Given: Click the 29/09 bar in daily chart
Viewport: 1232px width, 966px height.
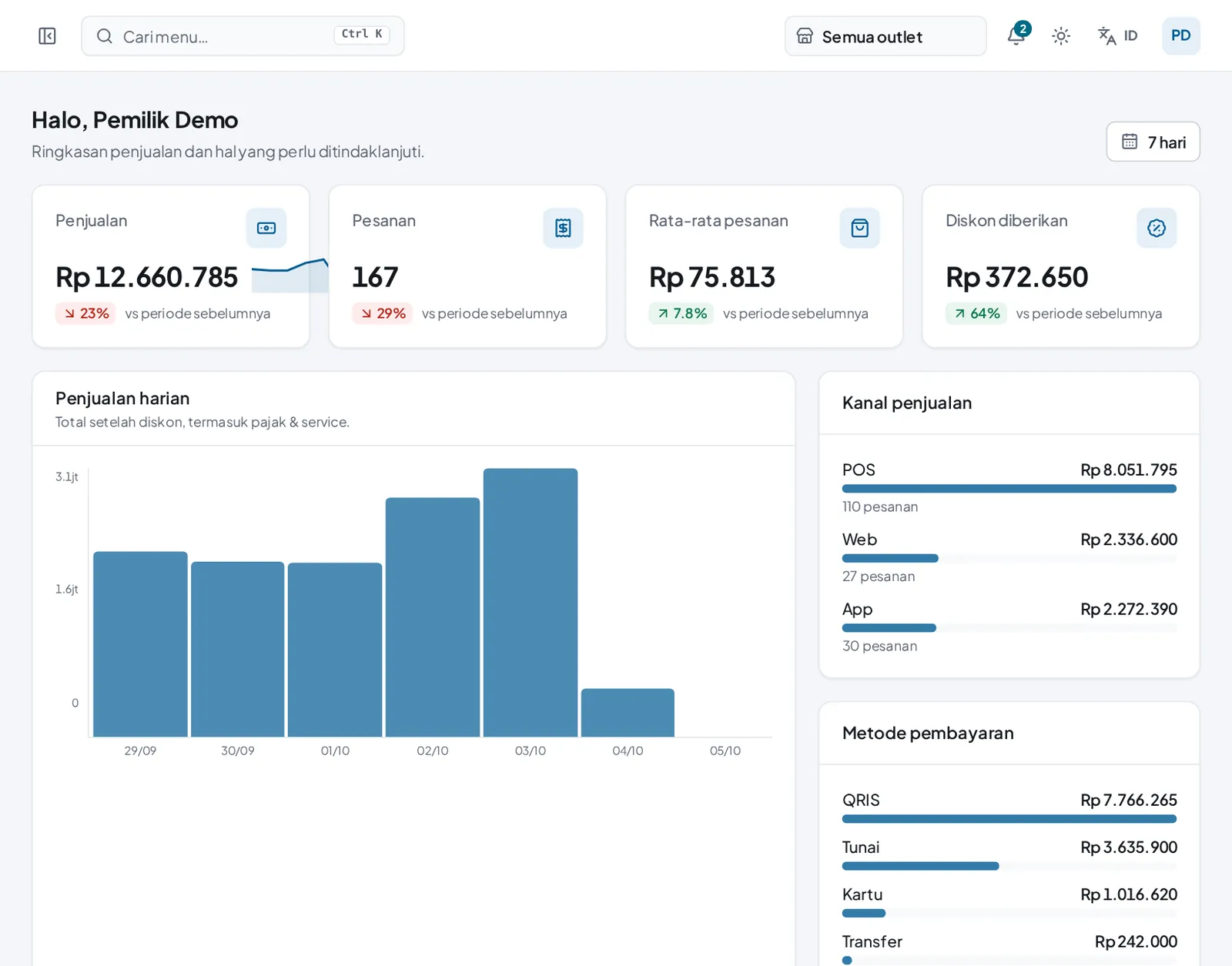Looking at the screenshot, I should coord(140,644).
